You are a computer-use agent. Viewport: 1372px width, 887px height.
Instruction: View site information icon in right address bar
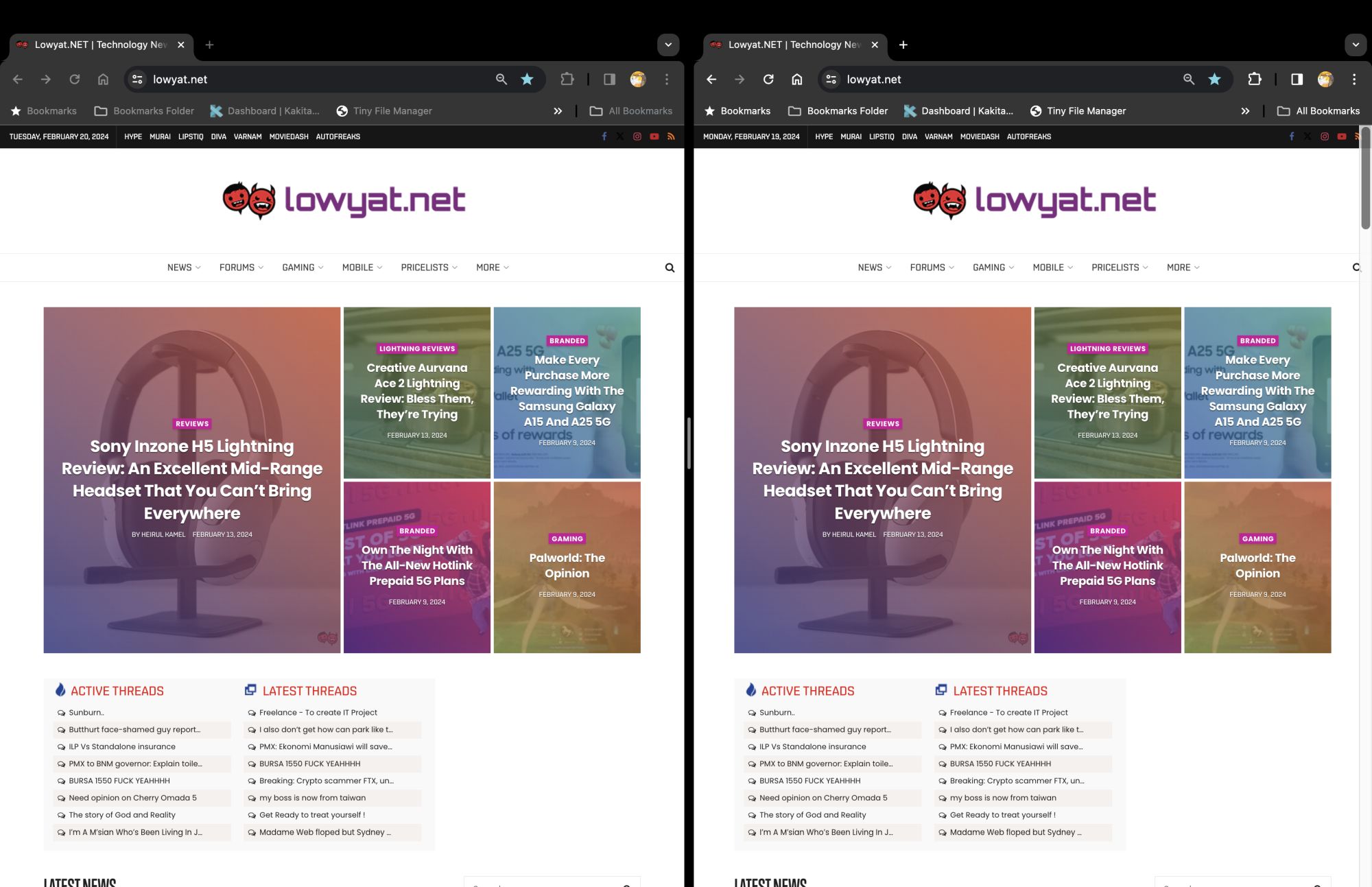pos(831,79)
